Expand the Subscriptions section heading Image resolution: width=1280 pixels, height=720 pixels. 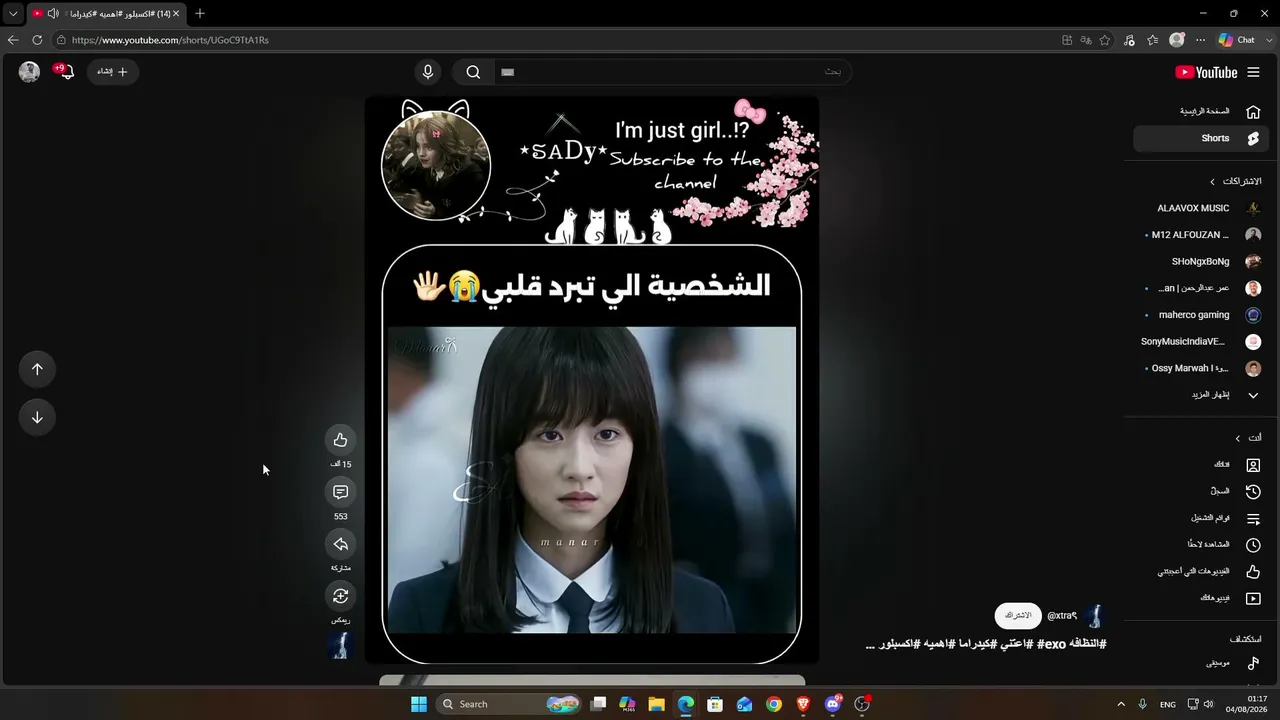coord(1235,182)
